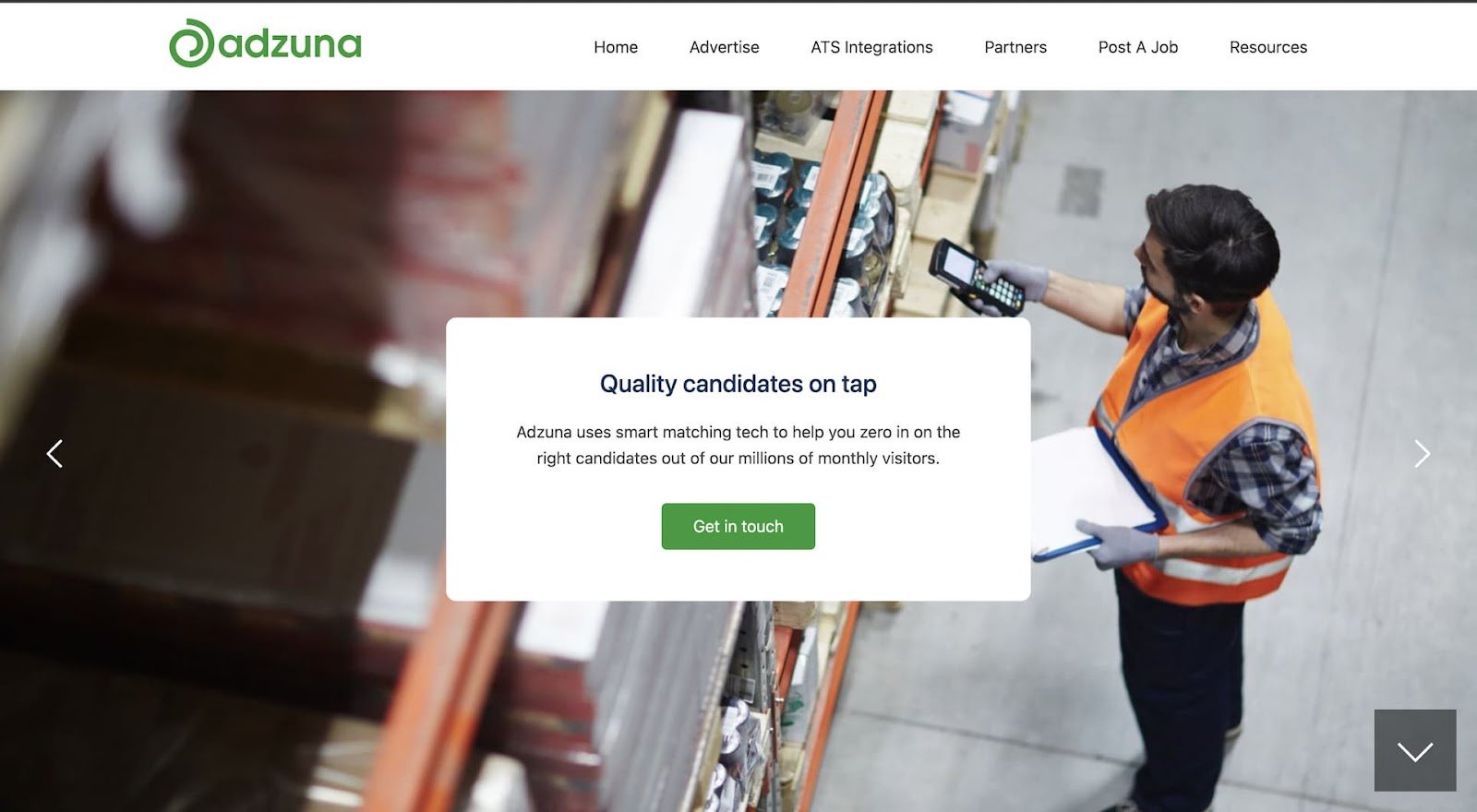Click the Adzuna smart matching tech paragraph

(x=738, y=445)
